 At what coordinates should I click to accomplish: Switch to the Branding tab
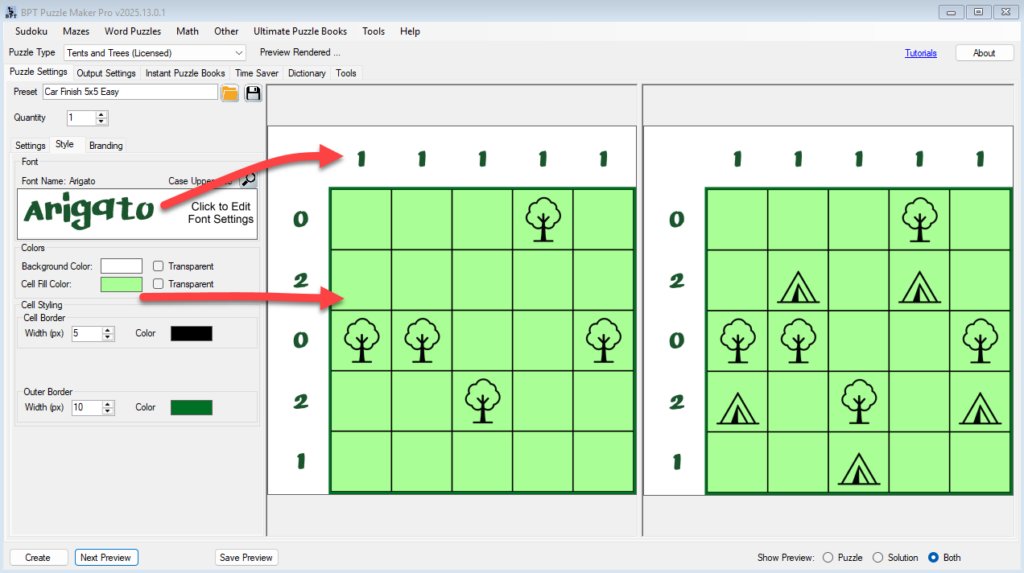pyautogui.click(x=106, y=145)
